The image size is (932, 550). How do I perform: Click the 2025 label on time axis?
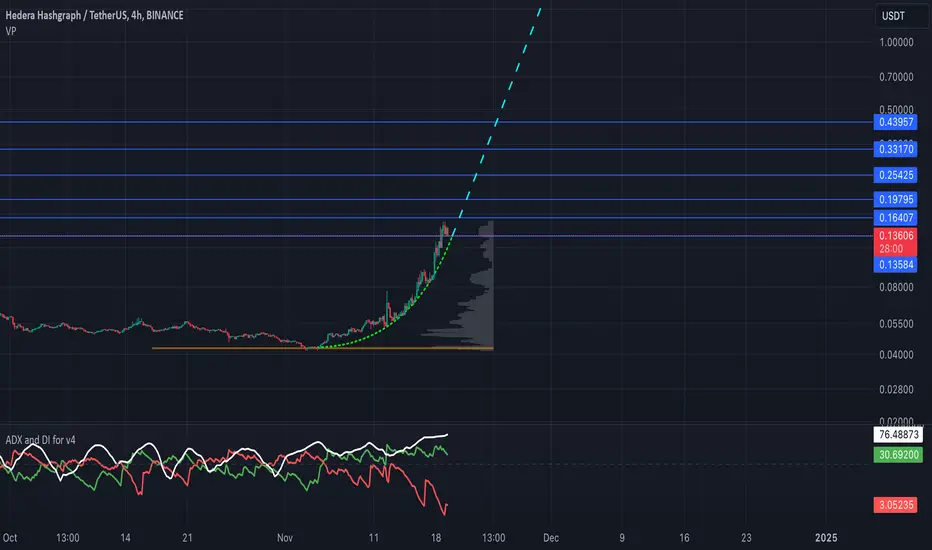tap(826, 538)
